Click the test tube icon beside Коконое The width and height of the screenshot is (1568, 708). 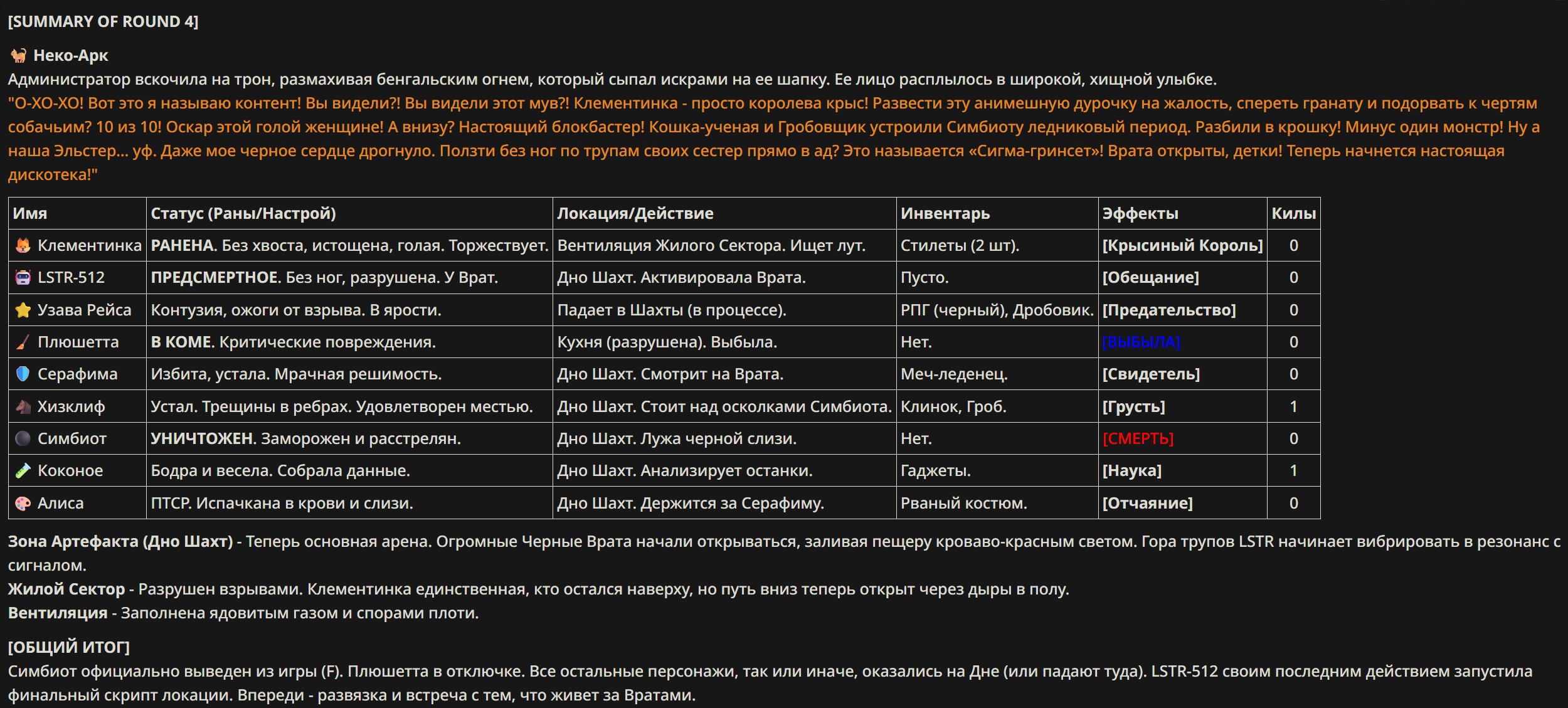(x=23, y=470)
